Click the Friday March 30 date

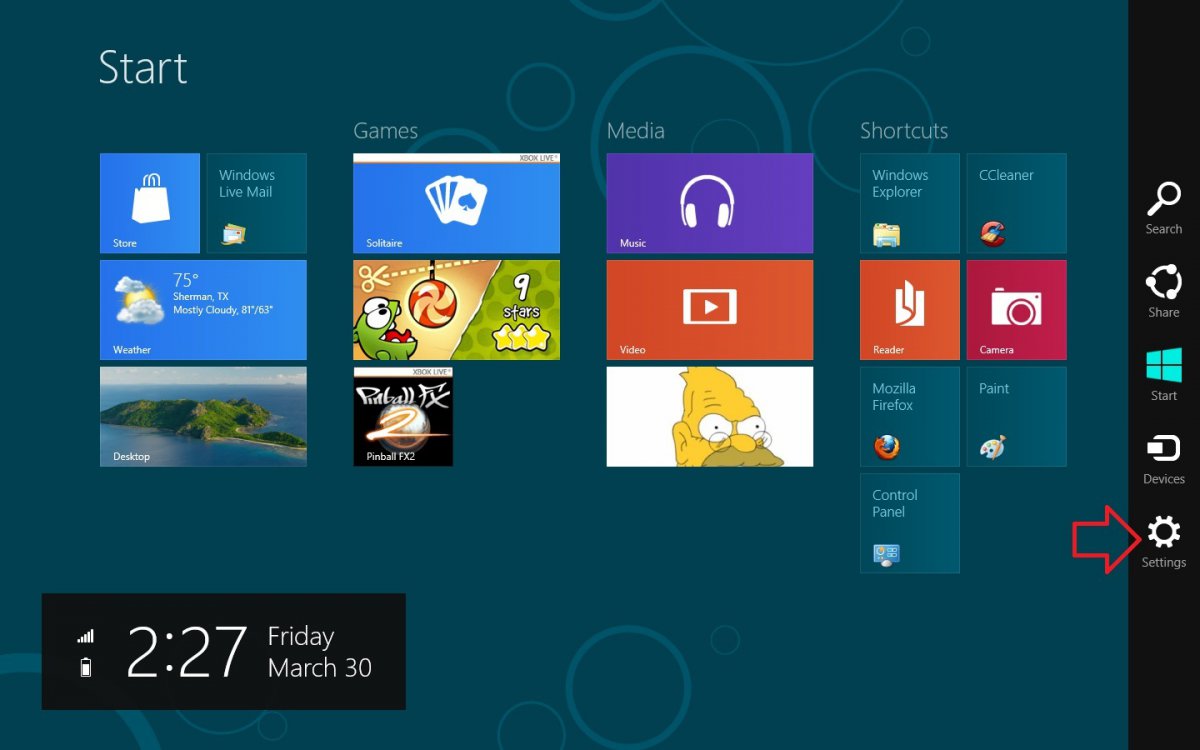(319, 652)
